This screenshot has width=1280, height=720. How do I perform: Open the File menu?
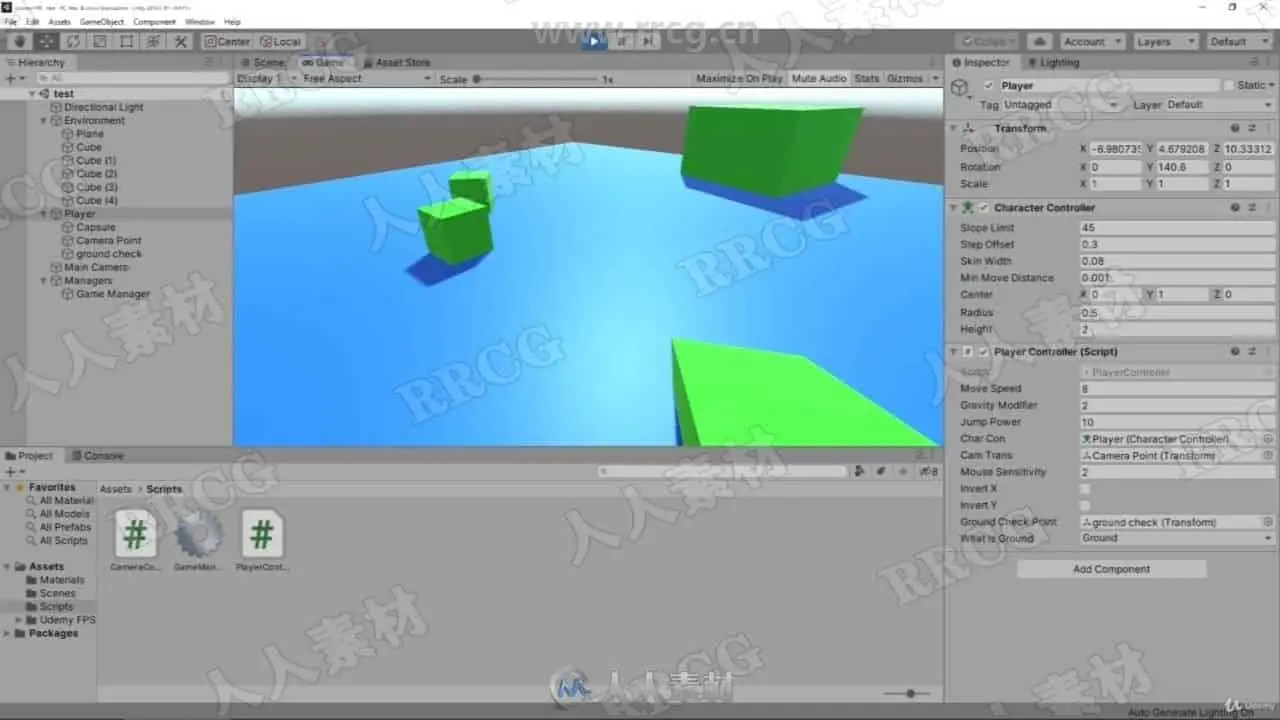pos(11,21)
